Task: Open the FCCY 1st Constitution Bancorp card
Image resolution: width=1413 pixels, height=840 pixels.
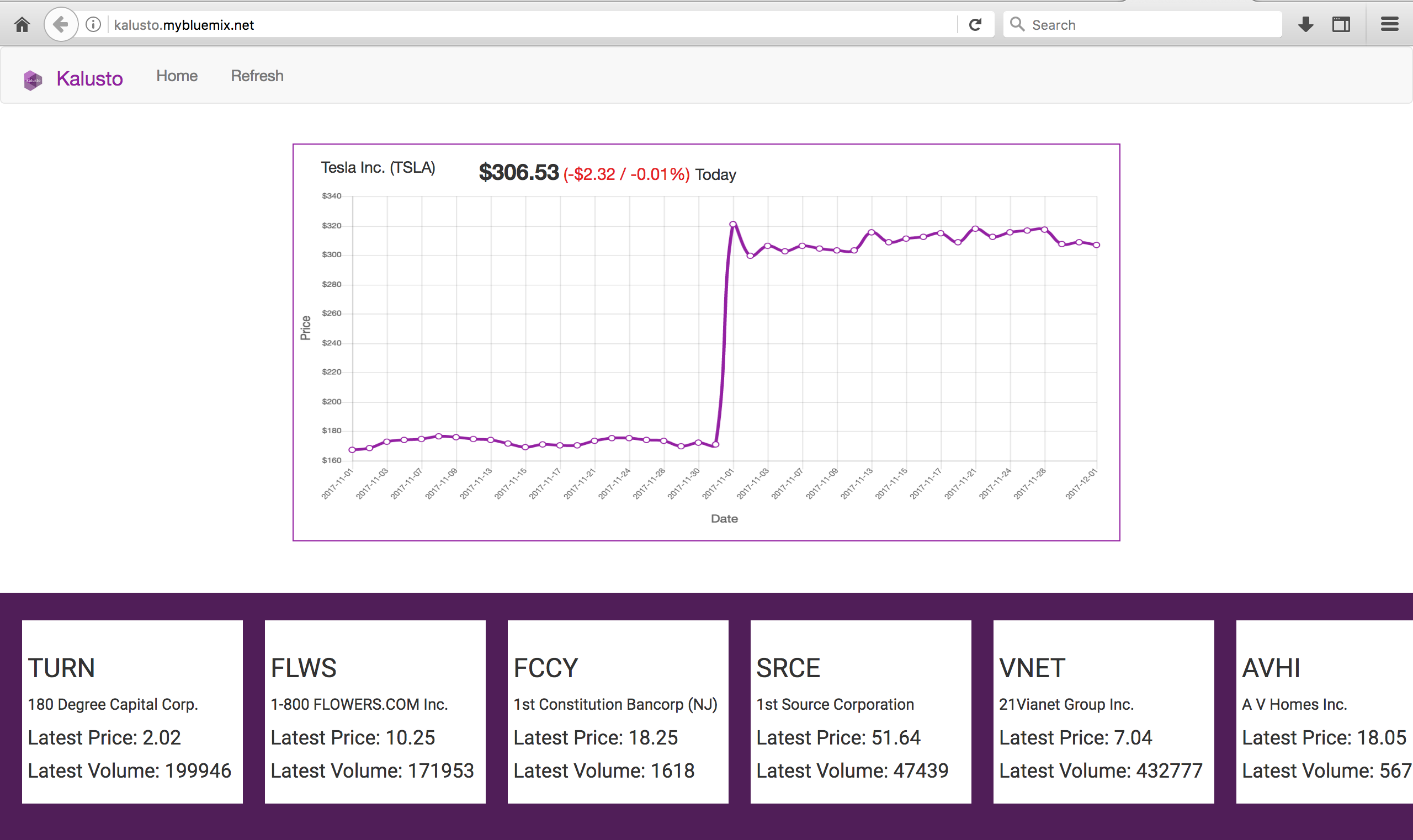Action: pyautogui.click(x=618, y=711)
